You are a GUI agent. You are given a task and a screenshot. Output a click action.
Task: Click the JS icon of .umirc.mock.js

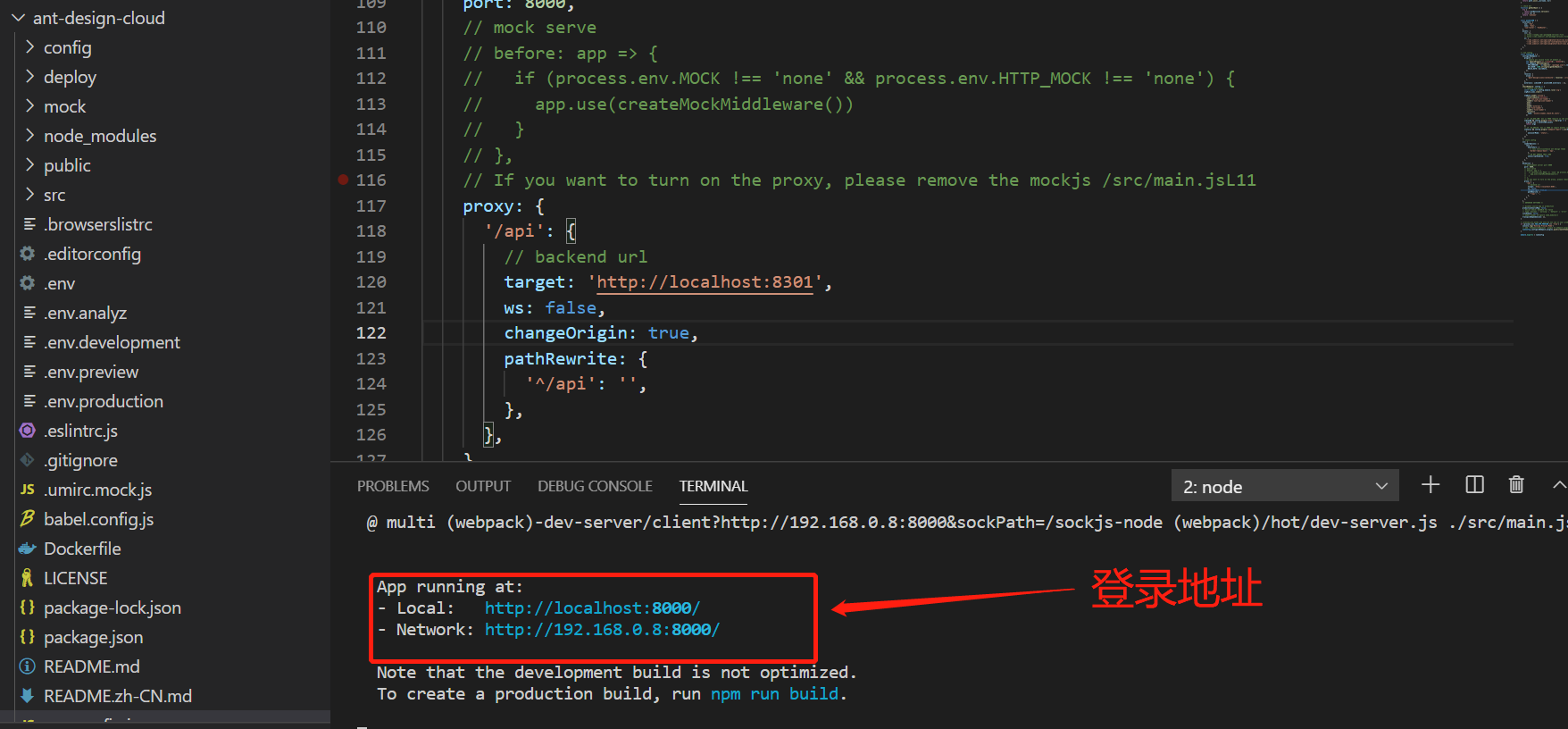point(28,490)
